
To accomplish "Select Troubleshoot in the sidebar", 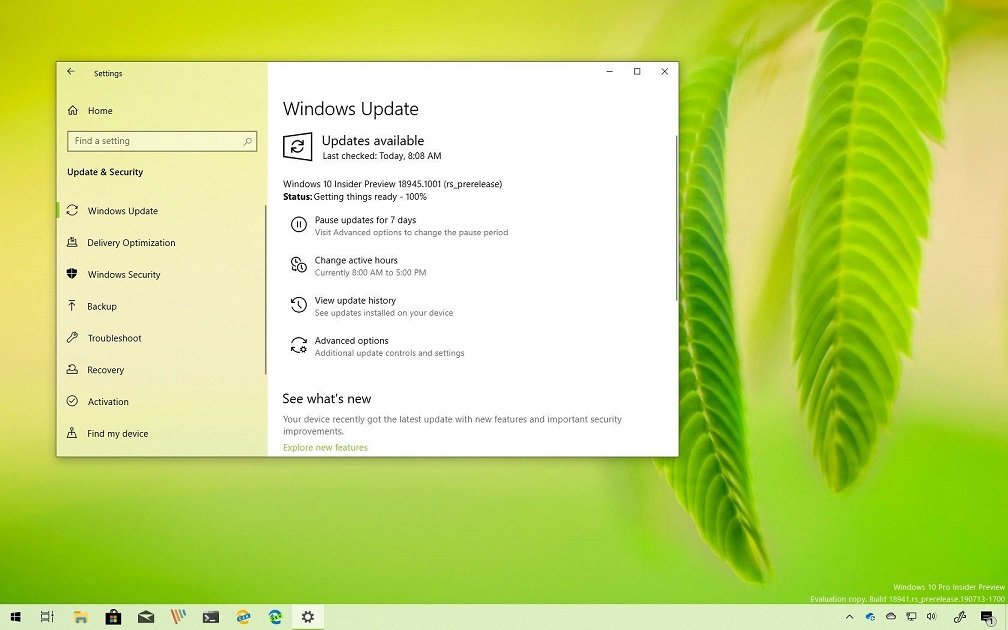I will 114,338.
